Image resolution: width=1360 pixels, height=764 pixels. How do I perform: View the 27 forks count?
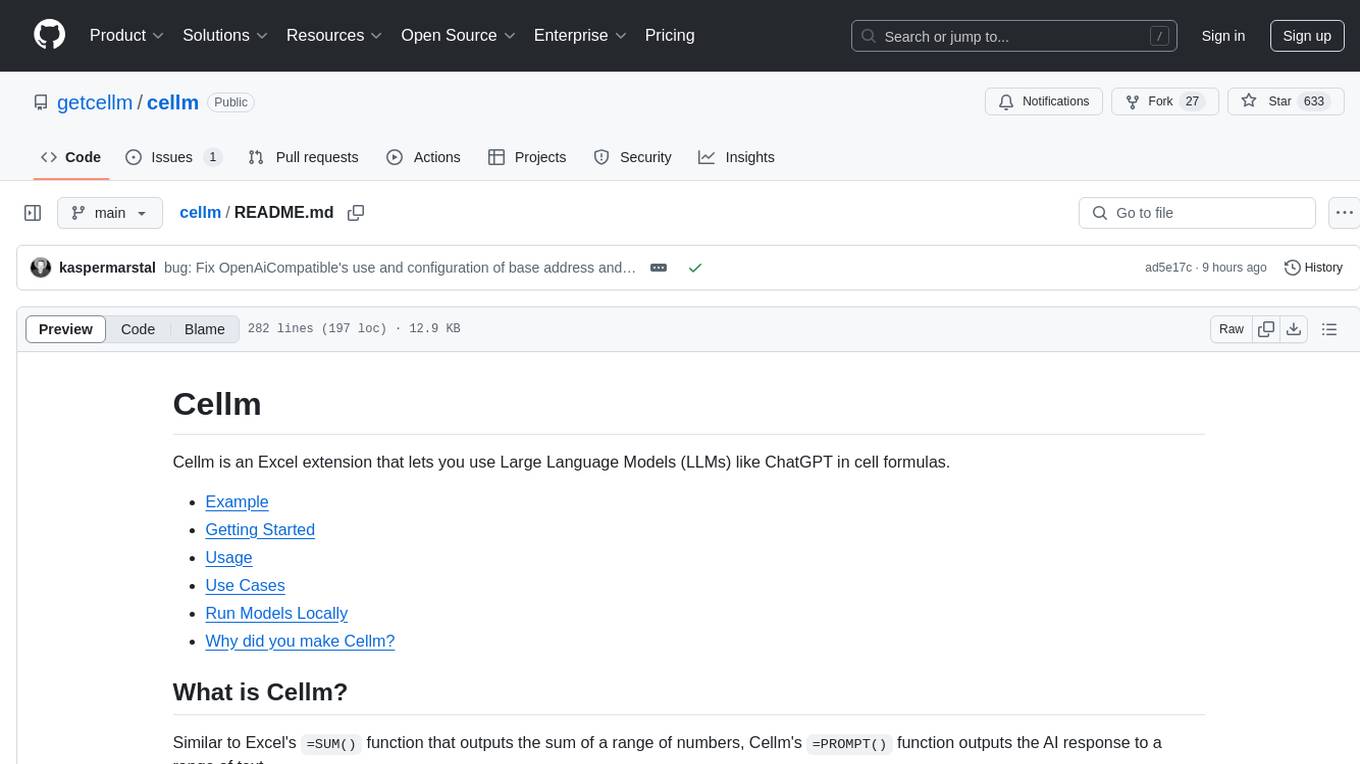click(x=1191, y=102)
